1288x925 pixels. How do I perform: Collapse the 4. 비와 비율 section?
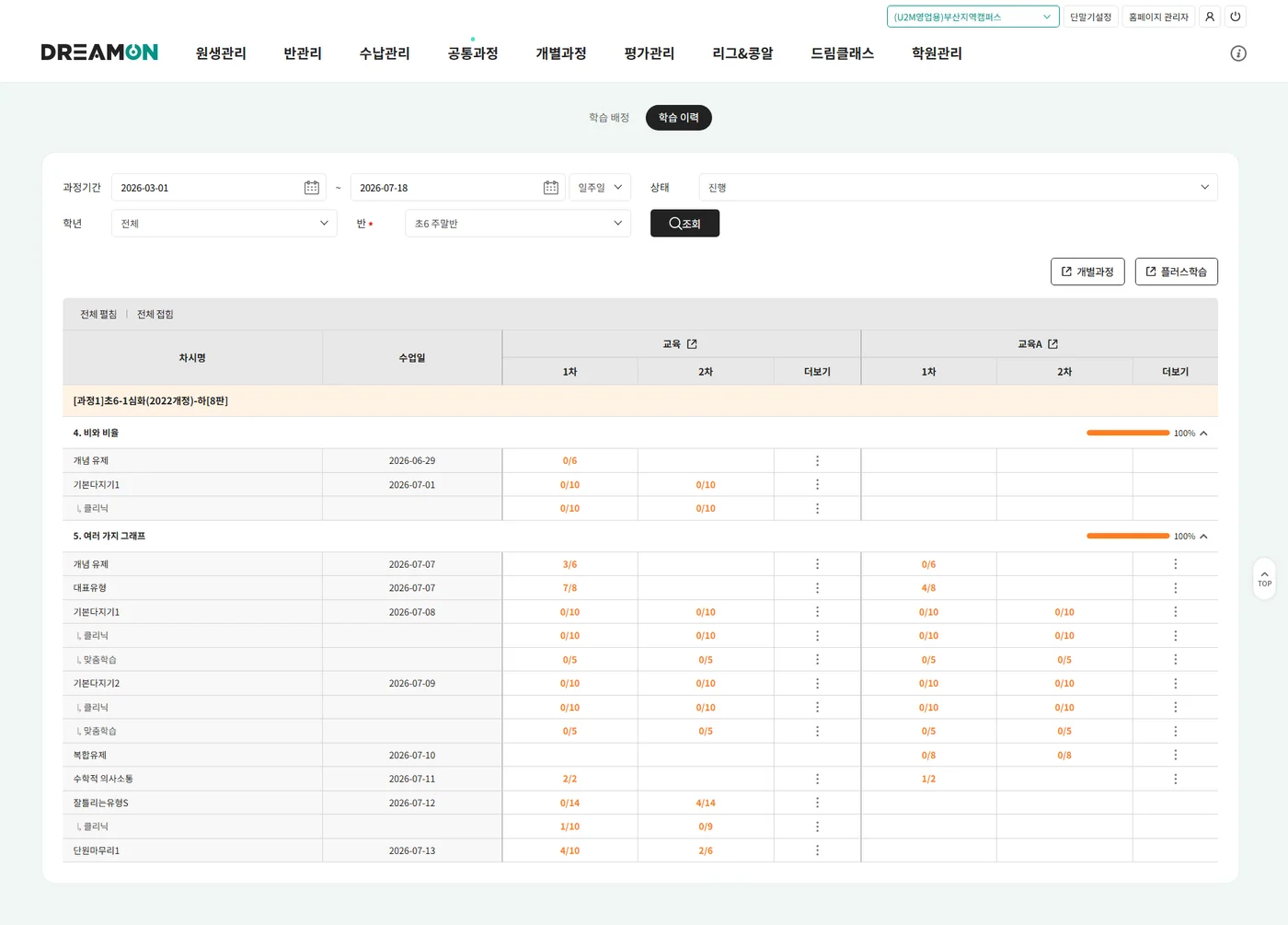coord(1203,434)
